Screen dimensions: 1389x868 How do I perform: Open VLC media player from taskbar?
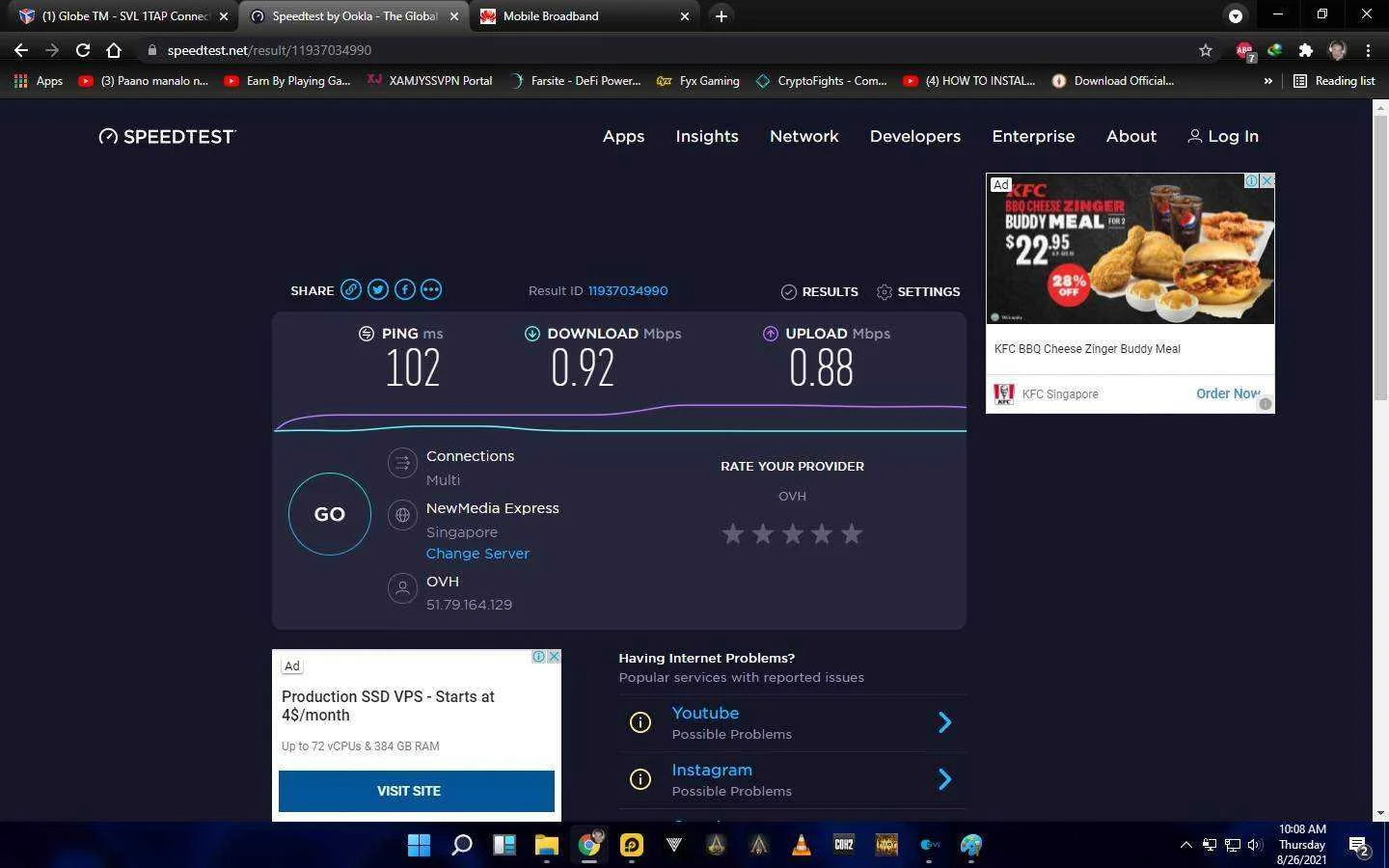click(x=801, y=845)
